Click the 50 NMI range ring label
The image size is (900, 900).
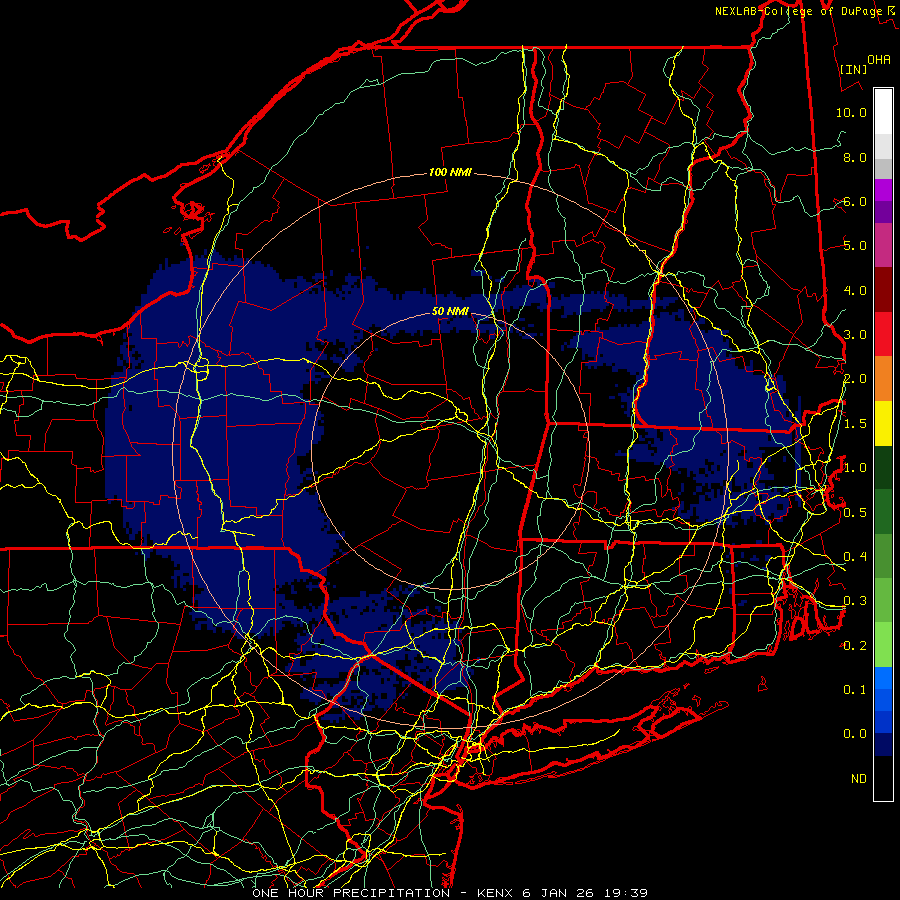coord(450,312)
